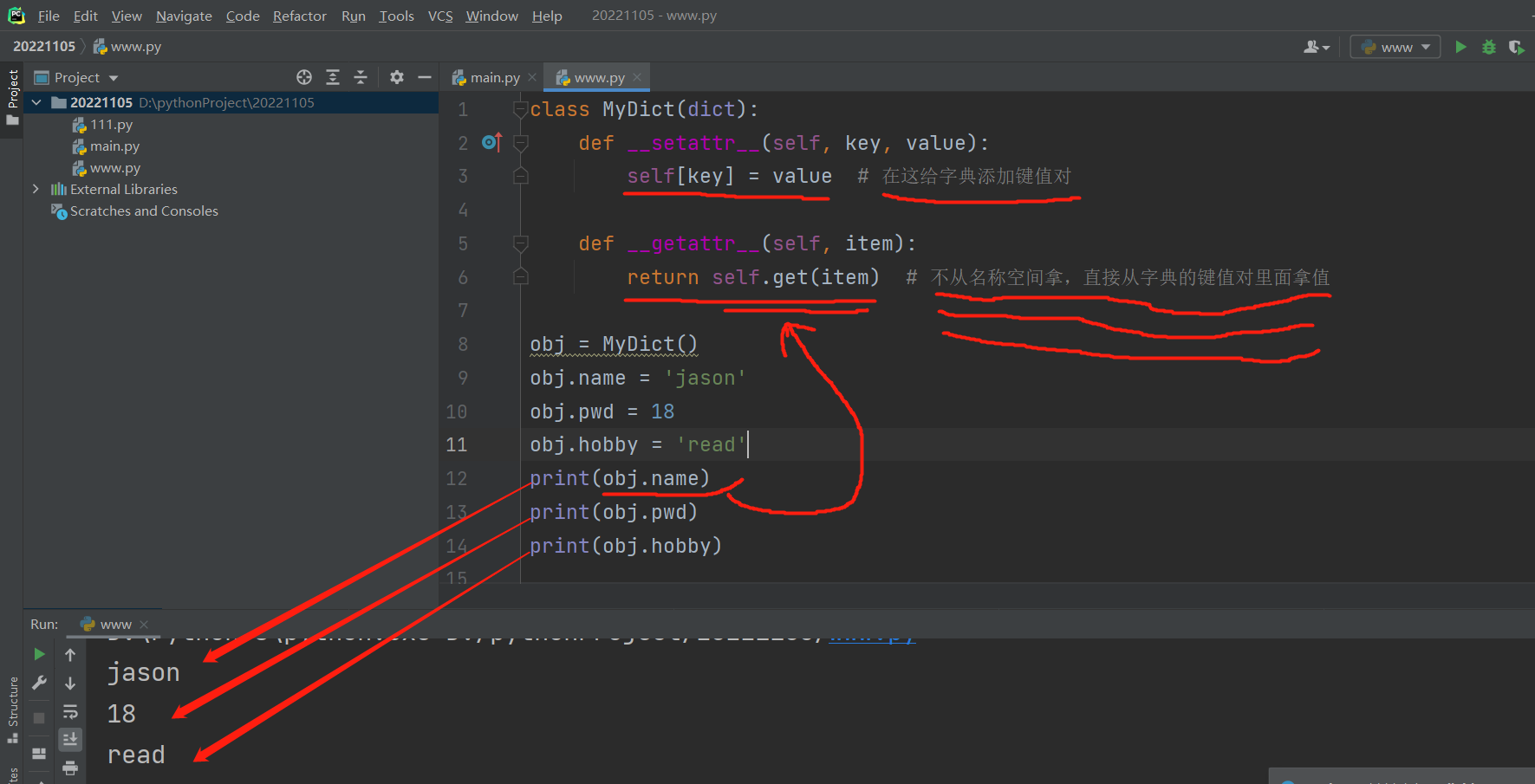Restore layout in the Run panel
This screenshot has width=1535, height=784.
pos(39,753)
